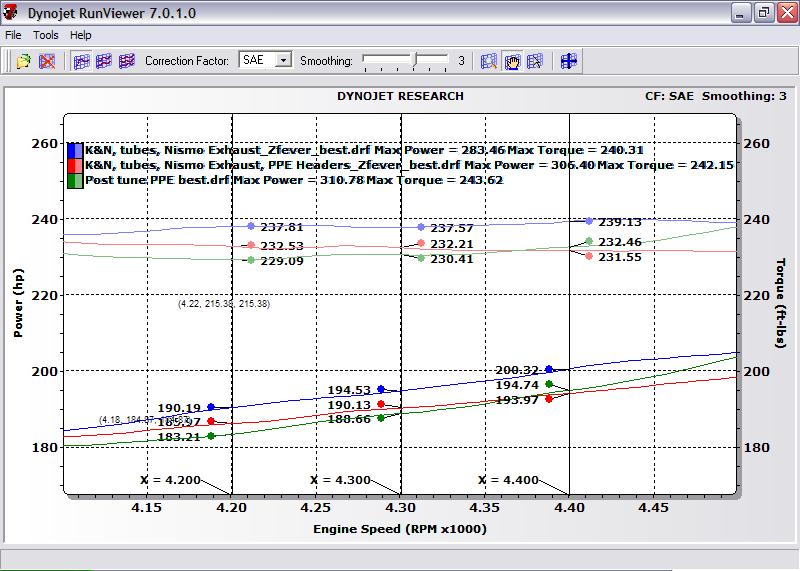
Task: Click the green legend swatch for Post tune run
Action: 75,180
